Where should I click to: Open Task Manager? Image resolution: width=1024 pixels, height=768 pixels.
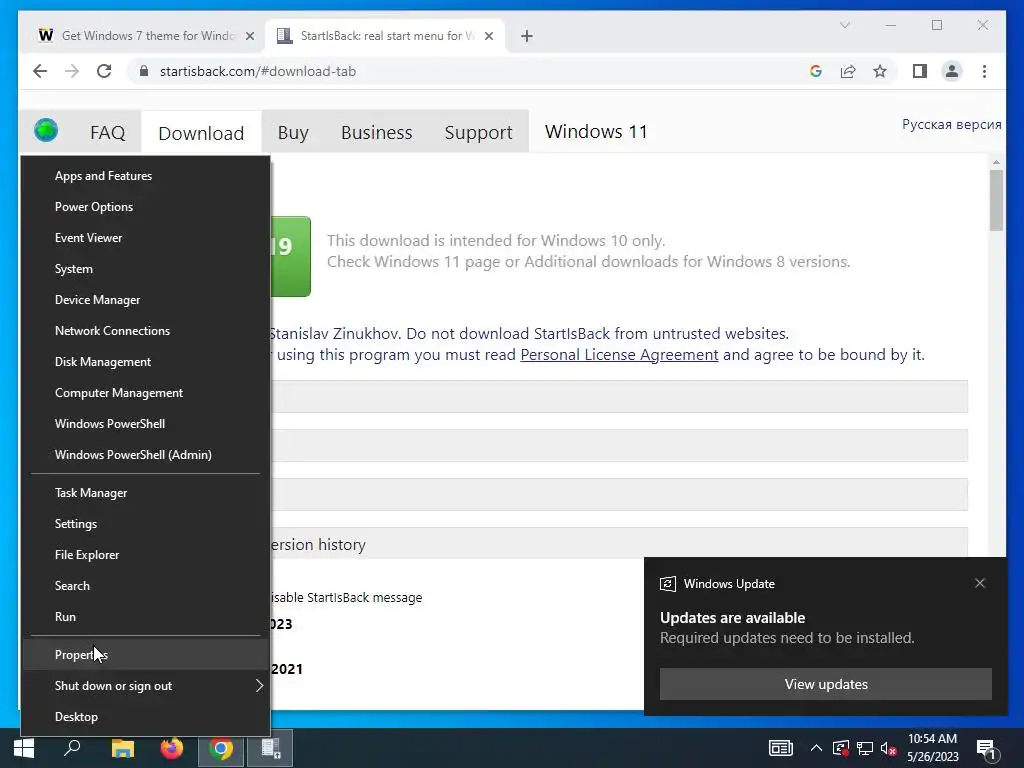point(146,493)
